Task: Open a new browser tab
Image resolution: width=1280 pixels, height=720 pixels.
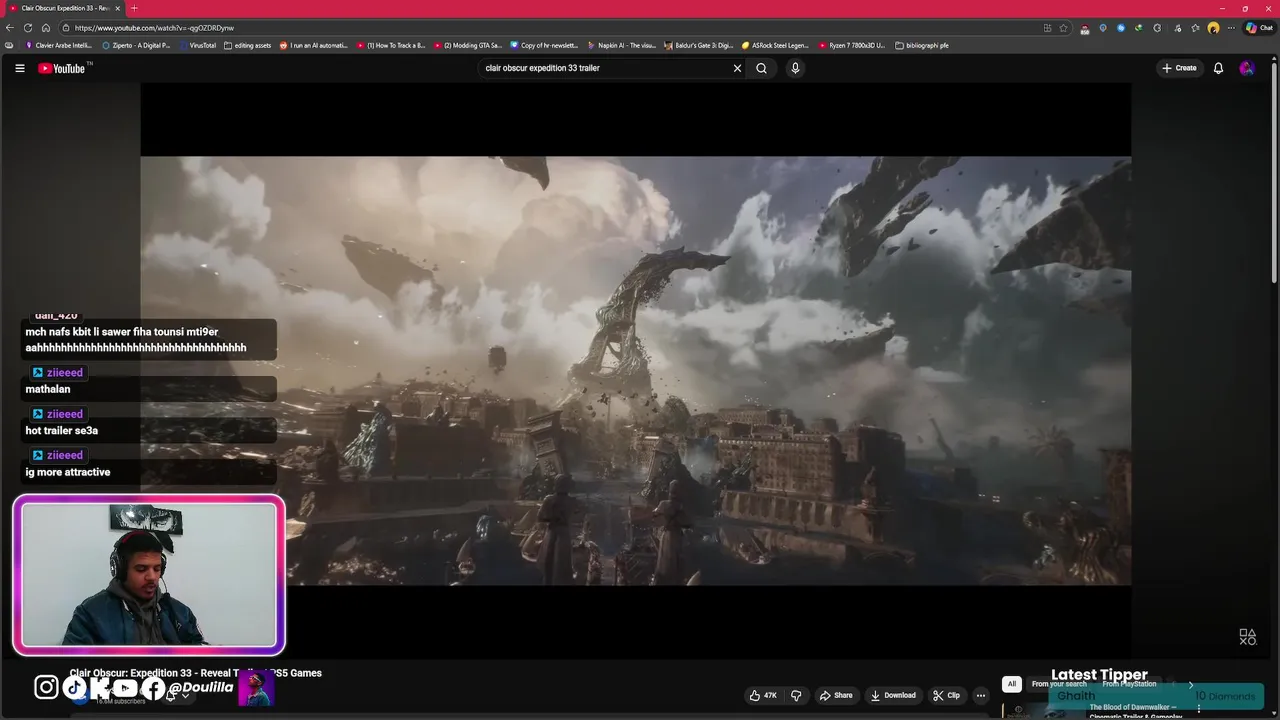Action: point(134,8)
